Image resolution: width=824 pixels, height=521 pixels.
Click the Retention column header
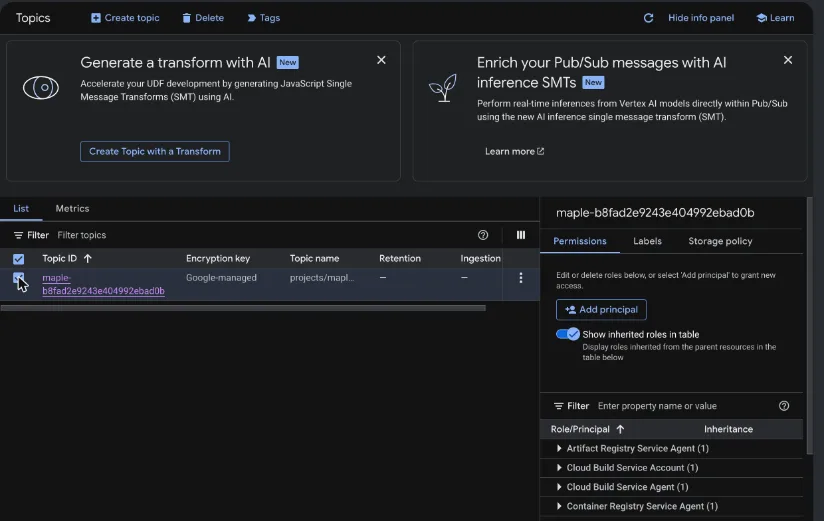(400, 258)
